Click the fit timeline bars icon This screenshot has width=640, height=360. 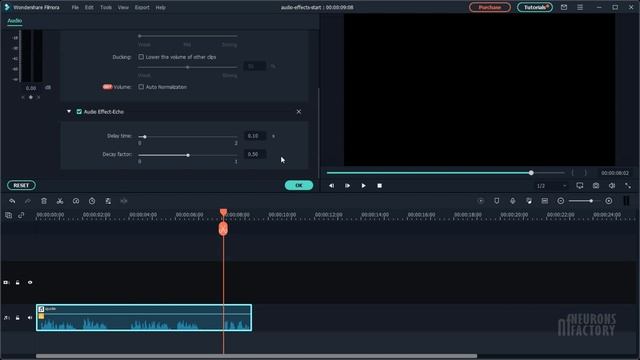(626, 201)
